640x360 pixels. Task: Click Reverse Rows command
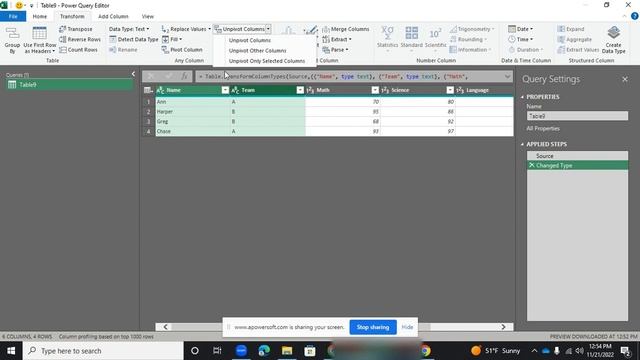[x=80, y=39]
